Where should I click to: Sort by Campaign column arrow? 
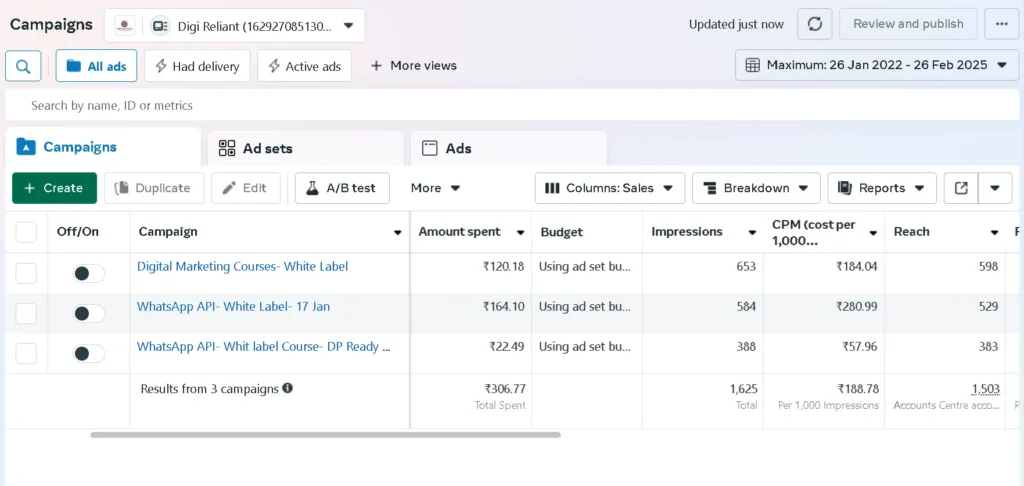pyautogui.click(x=397, y=233)
